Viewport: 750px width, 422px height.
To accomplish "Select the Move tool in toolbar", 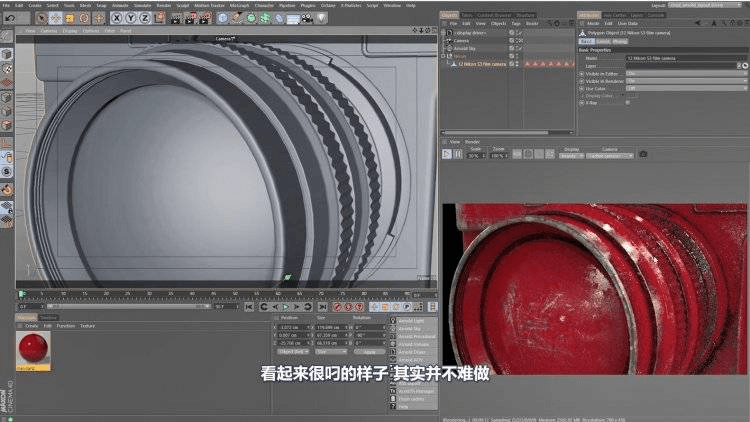I will point(56,18).
